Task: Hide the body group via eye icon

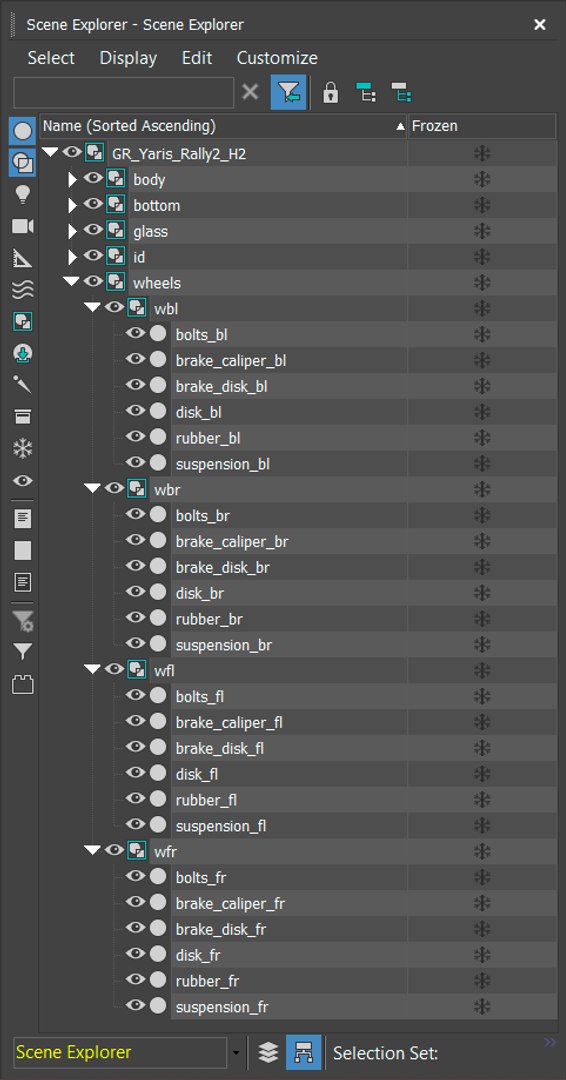Action: [93, 179]
